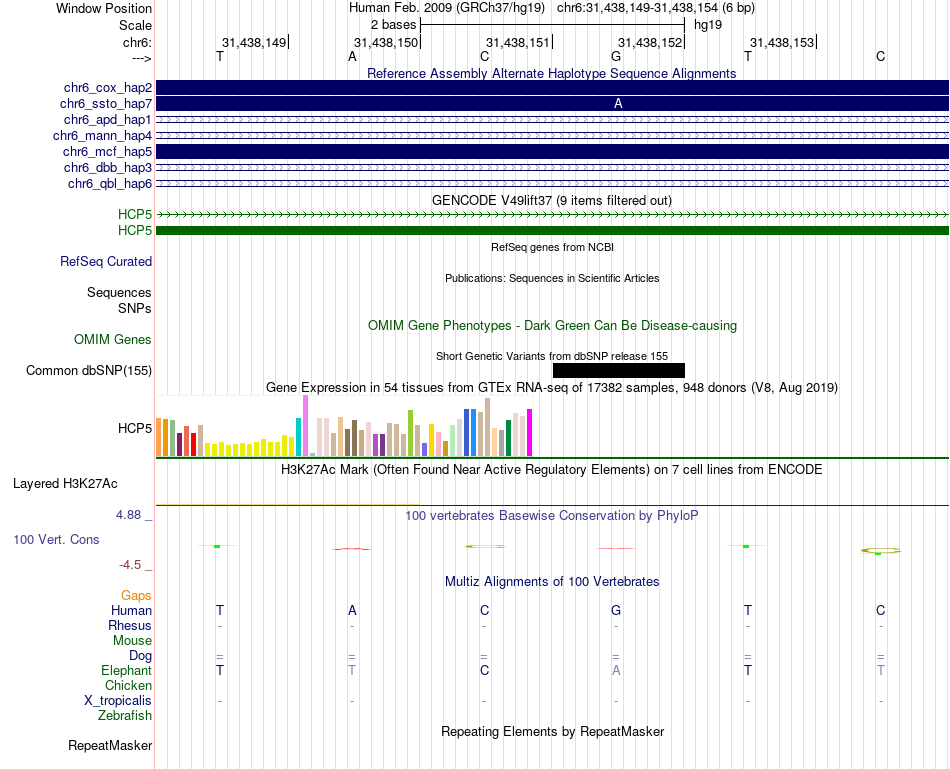Click the olive PhyloP conservation mark at the last base
Viewport: 950px width, 769px height.
tap(880, 551)
